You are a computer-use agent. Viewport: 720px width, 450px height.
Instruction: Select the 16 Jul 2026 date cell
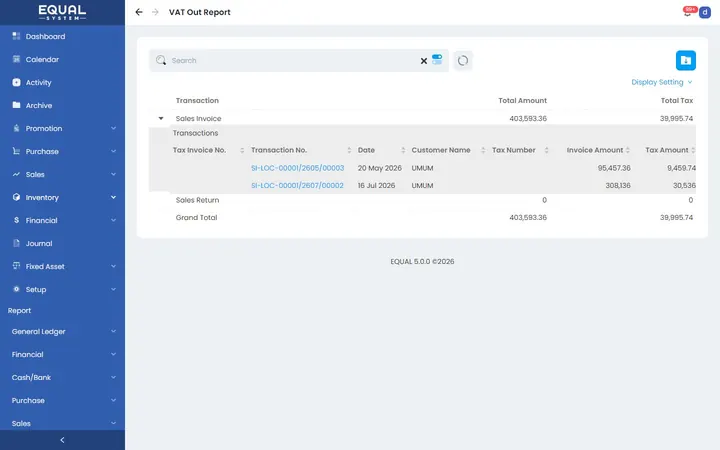pyautogui.click(x=376, y=186)
